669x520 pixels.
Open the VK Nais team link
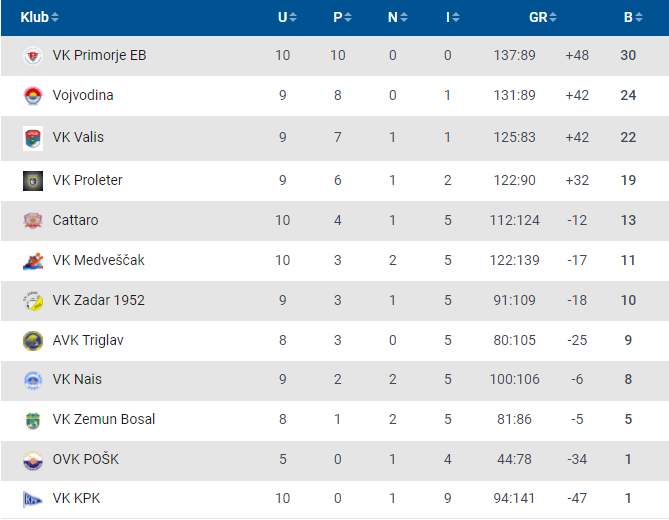77,379
